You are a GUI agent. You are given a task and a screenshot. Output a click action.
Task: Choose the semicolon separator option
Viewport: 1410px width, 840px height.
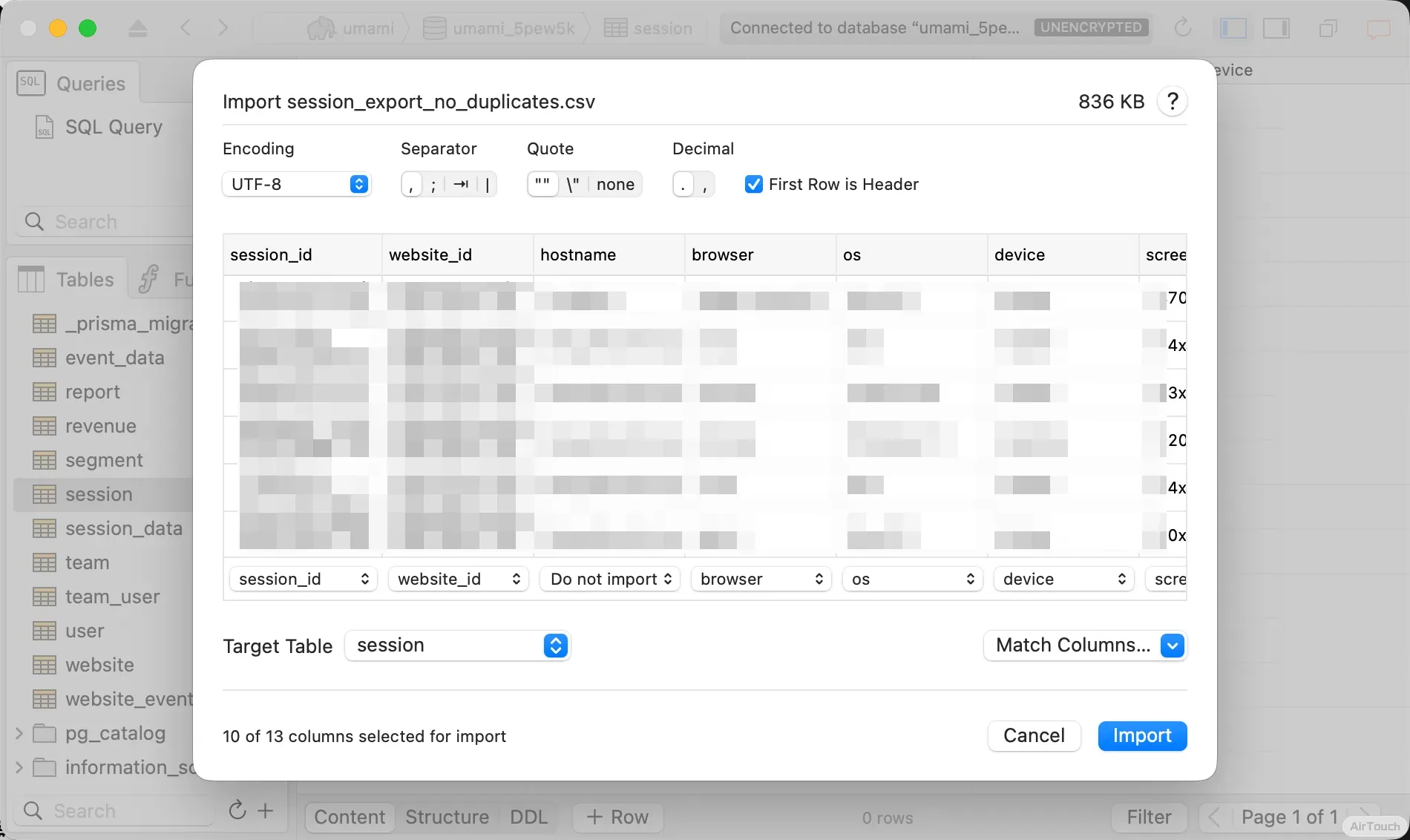point(433,185)
